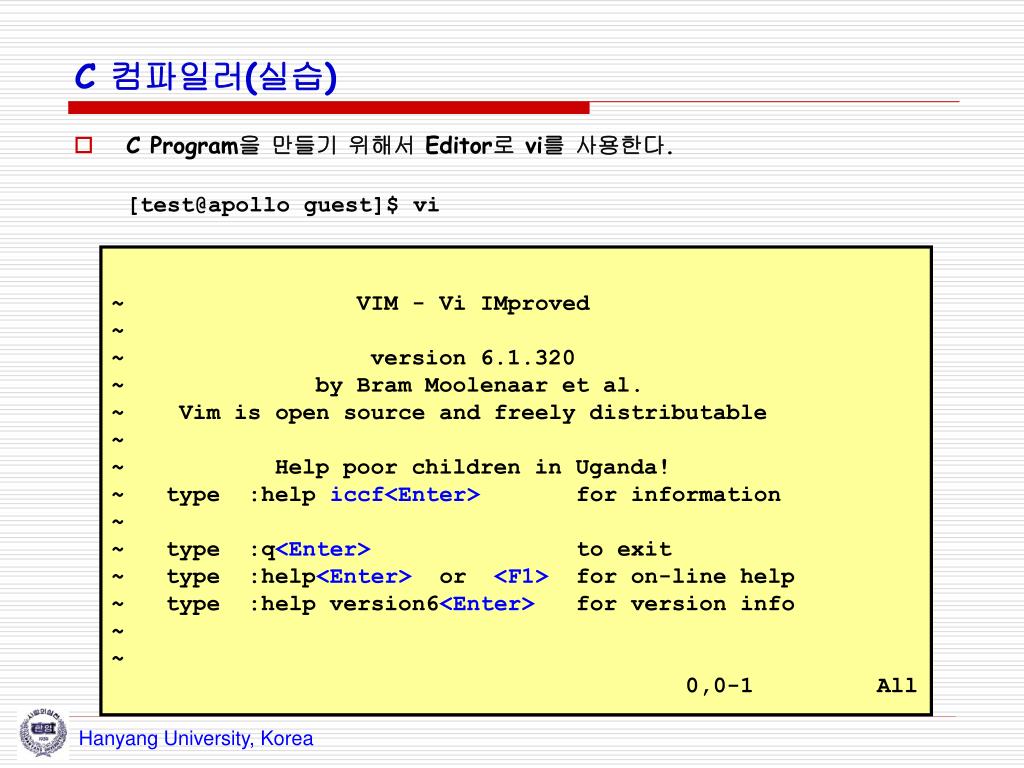Click 'for version info' text

[685, 604]
